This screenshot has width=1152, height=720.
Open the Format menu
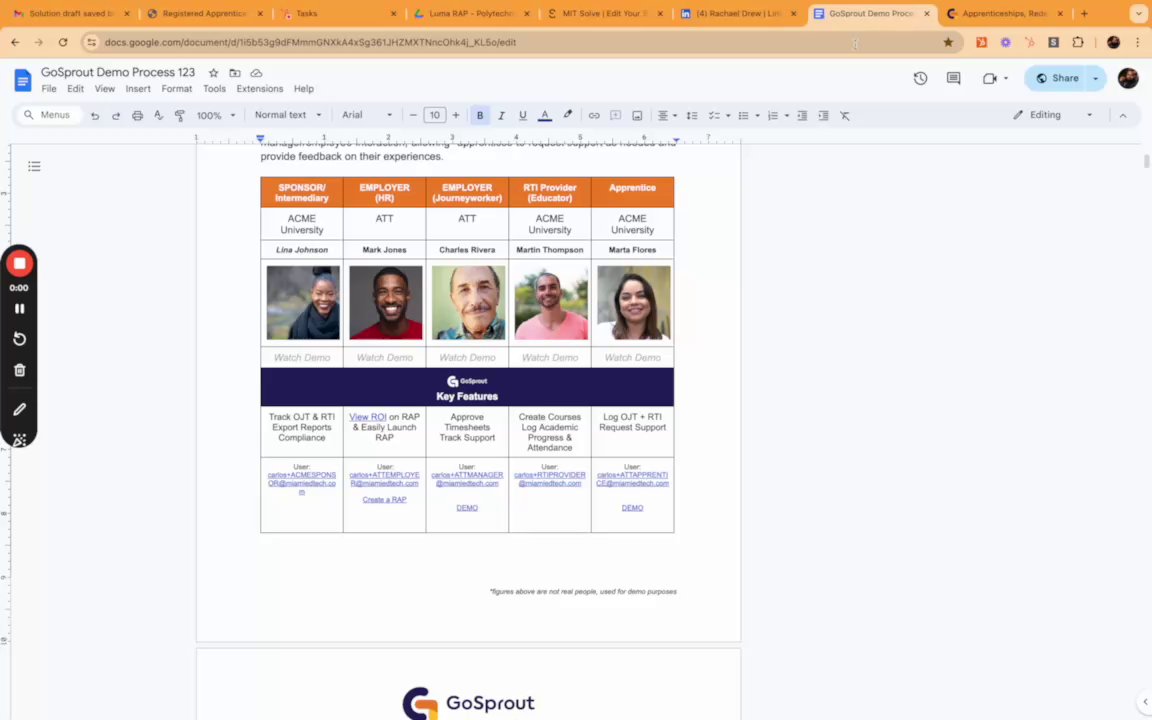point(176,89)
